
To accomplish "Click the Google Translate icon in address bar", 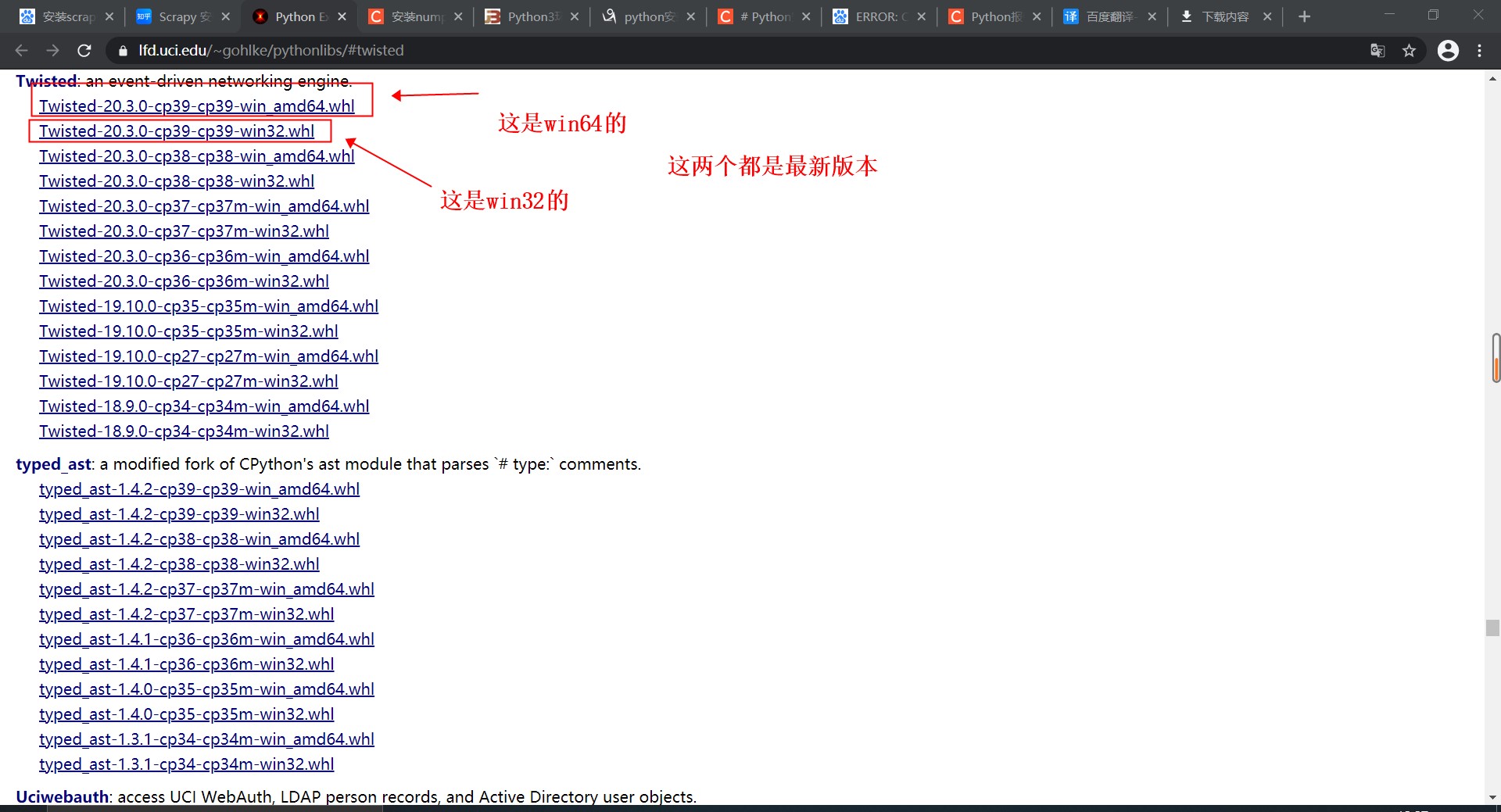I will [1378, 50].
